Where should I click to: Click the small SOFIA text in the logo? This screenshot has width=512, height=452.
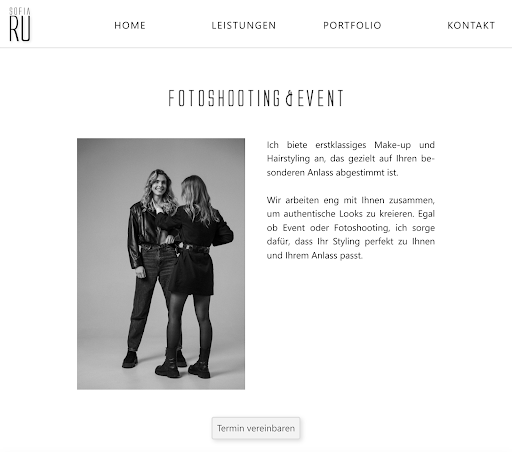coord(20,11)
